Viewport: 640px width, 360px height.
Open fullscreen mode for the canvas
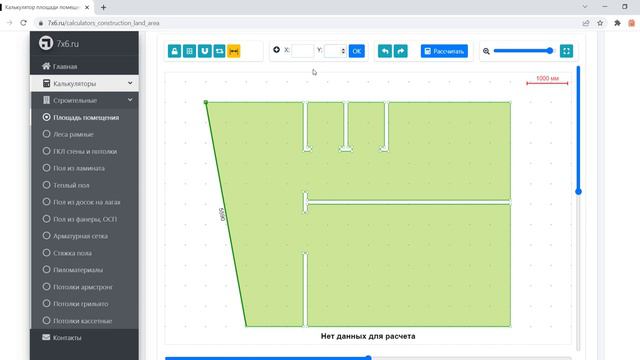[x=566, y=51]
